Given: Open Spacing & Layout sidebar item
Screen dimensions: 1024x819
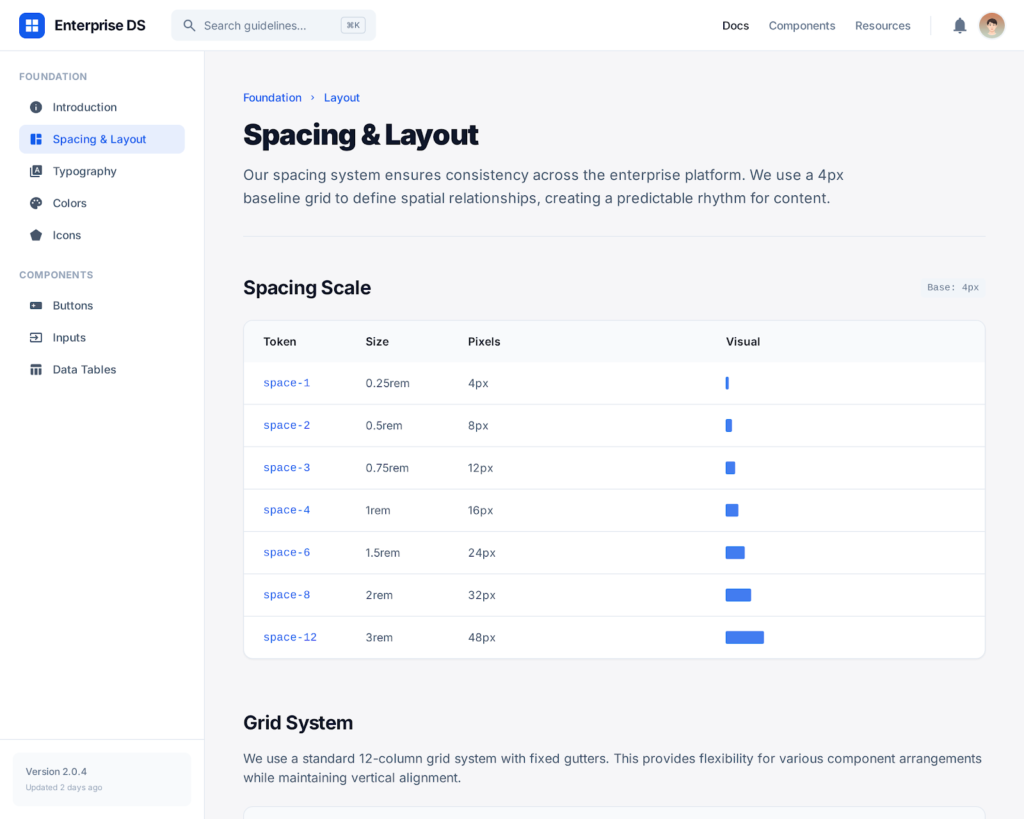Looking at the screenshot, I should (x=101, y=139).
